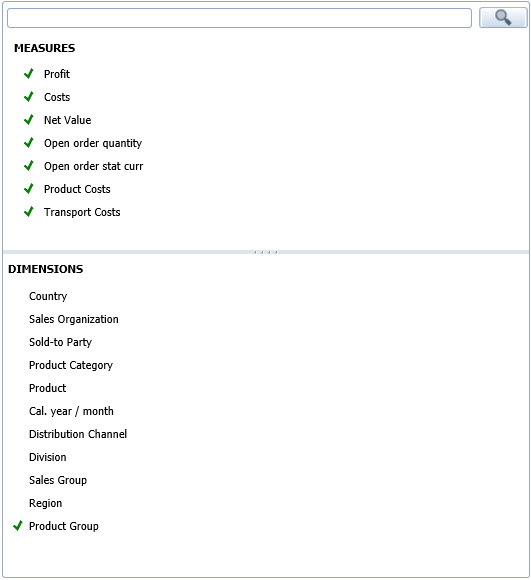
Task: Deselect the Transport Costs measure
Action: point(82,212)
